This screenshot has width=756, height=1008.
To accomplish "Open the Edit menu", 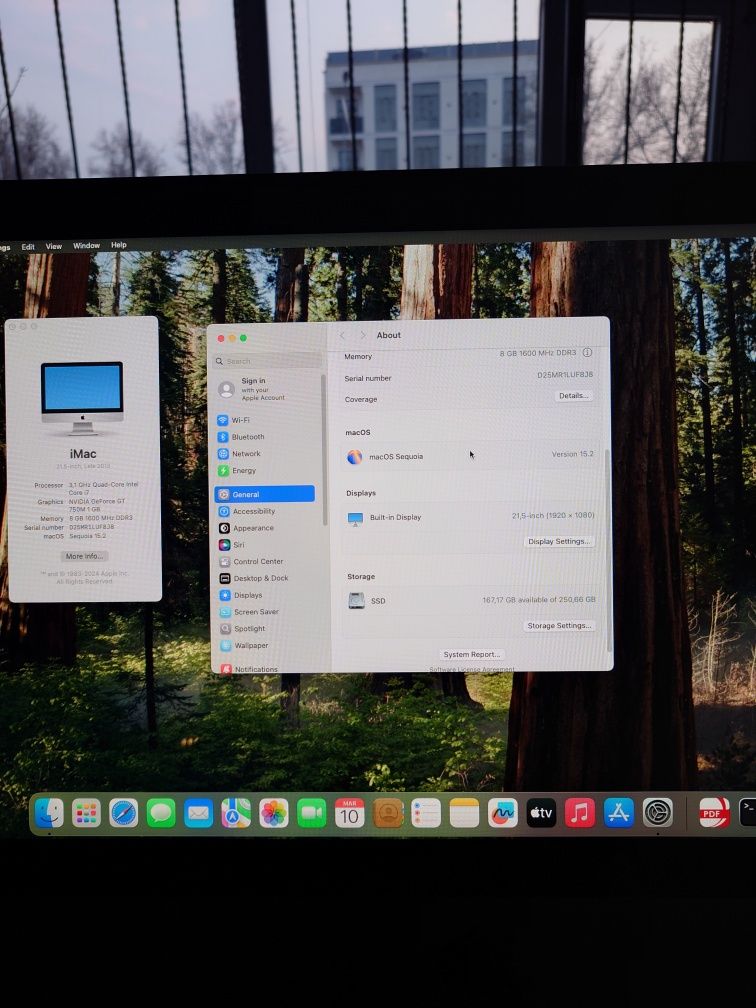I will pyautogui.click(x=28, y=247).
